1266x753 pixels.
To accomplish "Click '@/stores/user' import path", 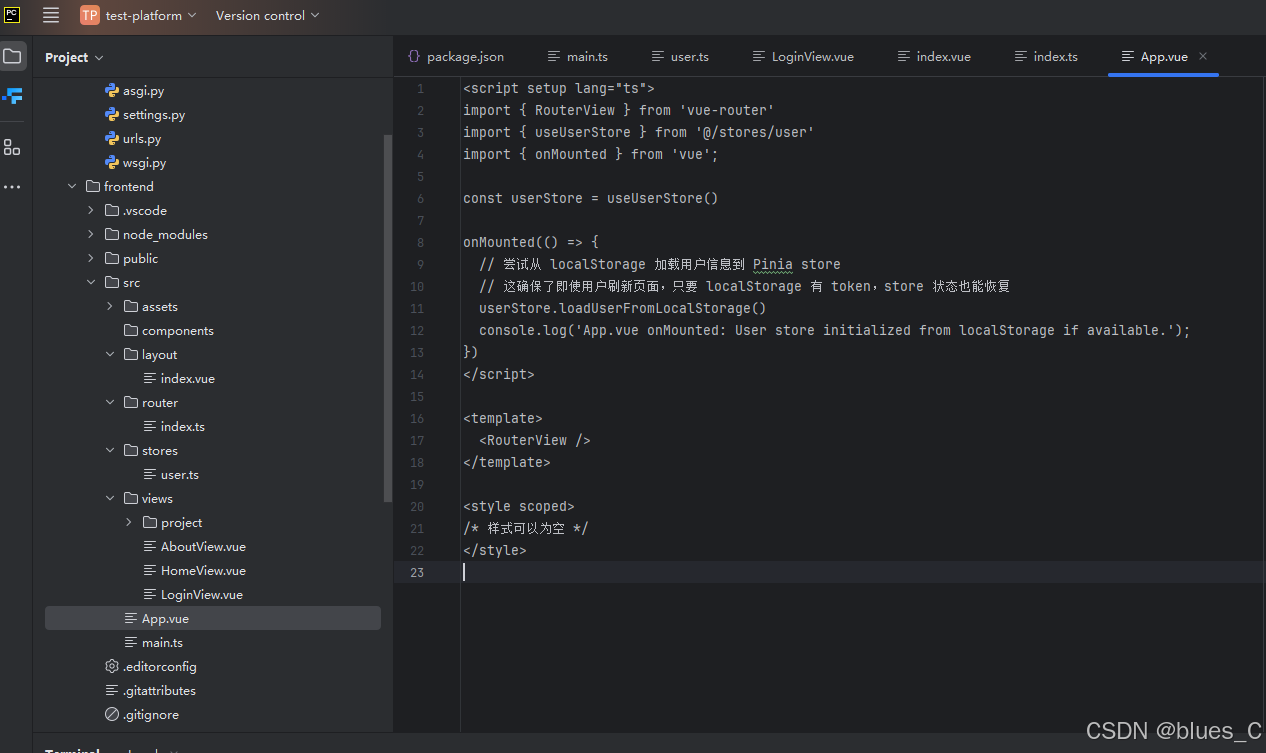I will (x=755, y=132).
